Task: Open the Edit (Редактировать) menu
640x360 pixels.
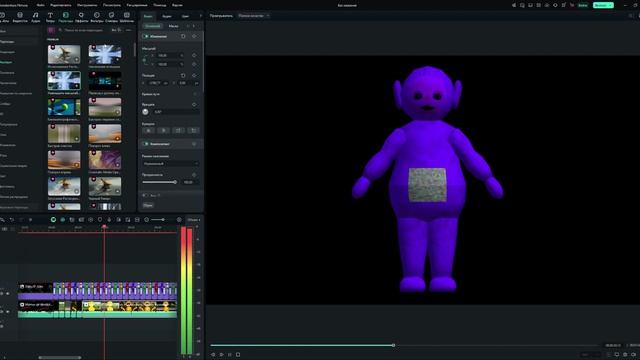Action: tap(60, 5)
